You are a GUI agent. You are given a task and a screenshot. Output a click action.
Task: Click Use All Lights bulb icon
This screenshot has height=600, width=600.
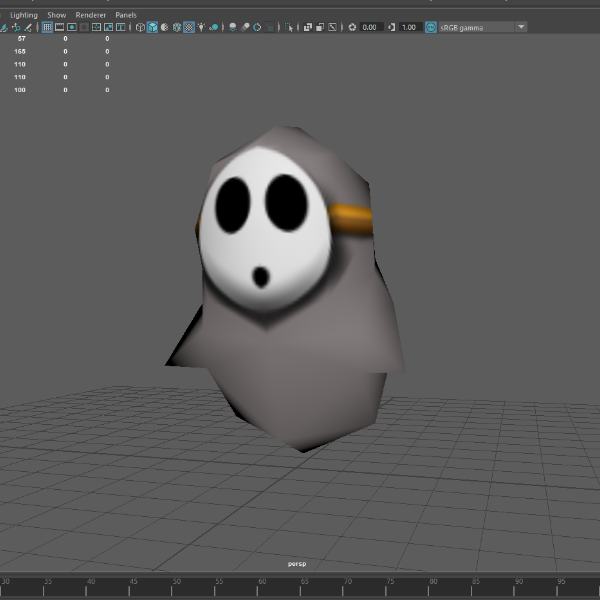201,27
